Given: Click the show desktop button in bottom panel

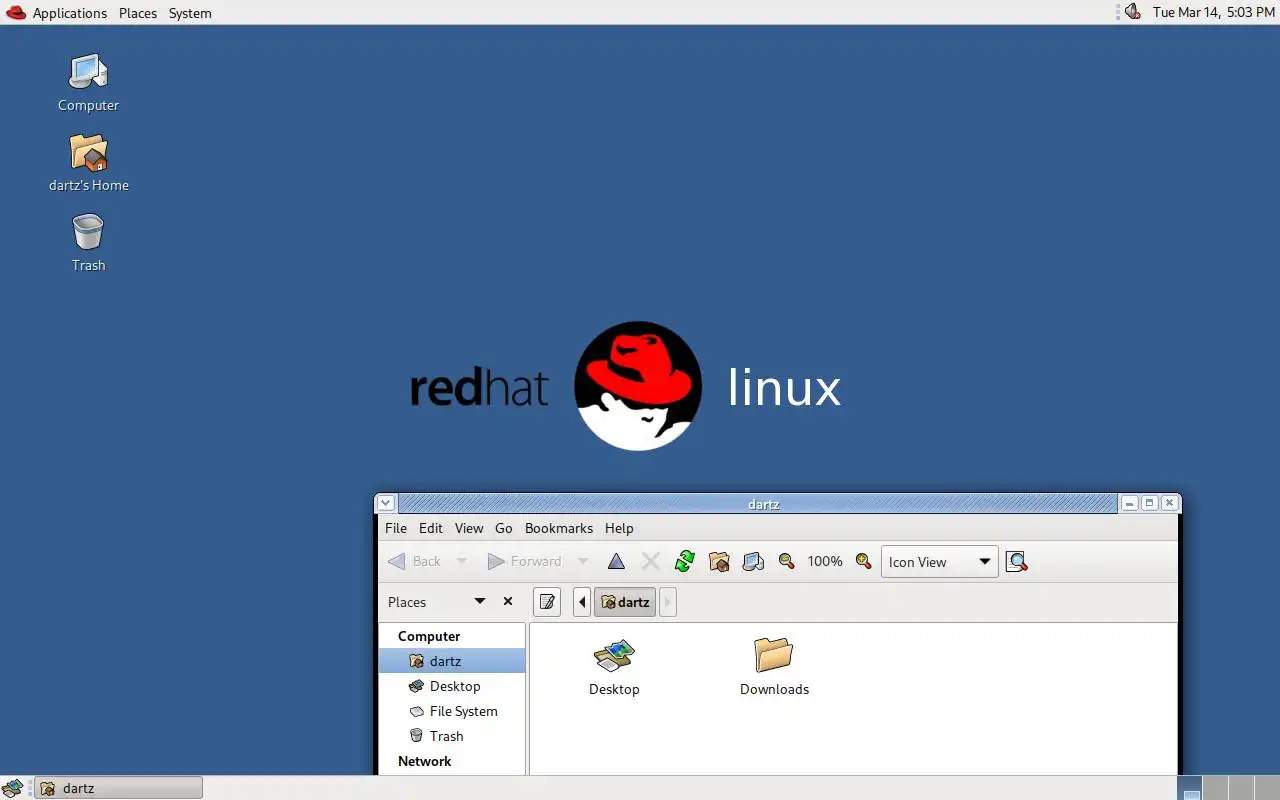Looking at the screenshot, I should coord(13,788).
